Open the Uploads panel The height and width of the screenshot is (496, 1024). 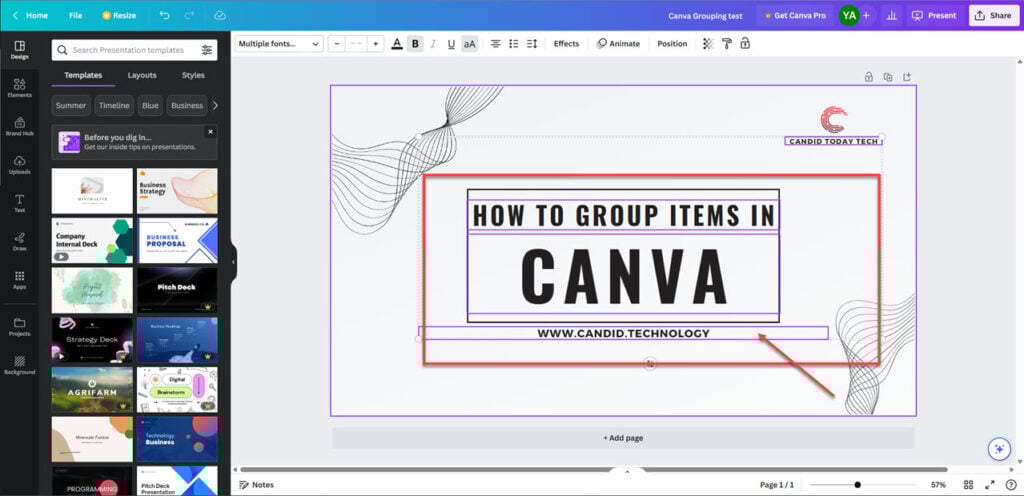point(20,165)
